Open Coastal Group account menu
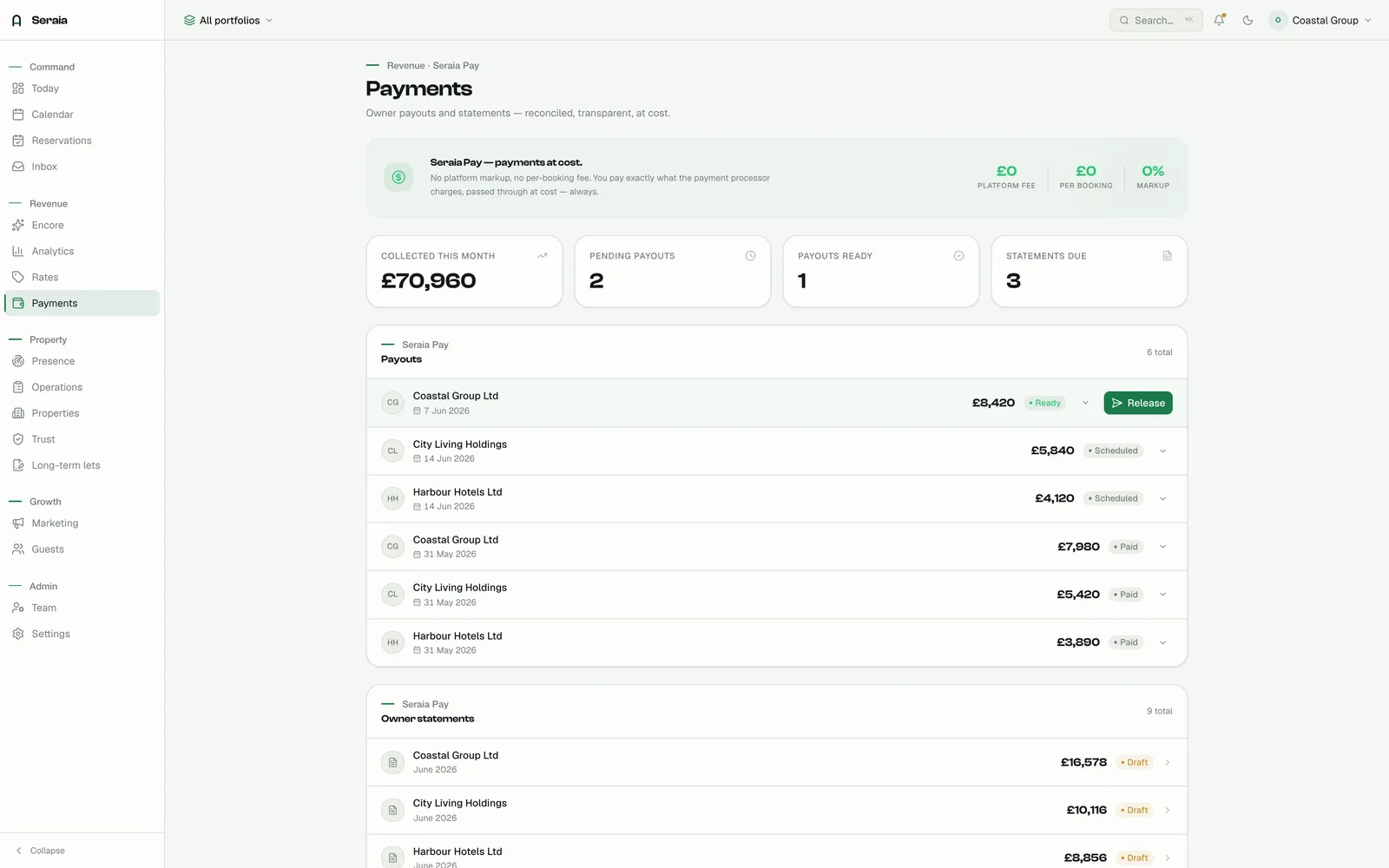1389x868 pixels. pyautogui.click(x=1320, y=20)
